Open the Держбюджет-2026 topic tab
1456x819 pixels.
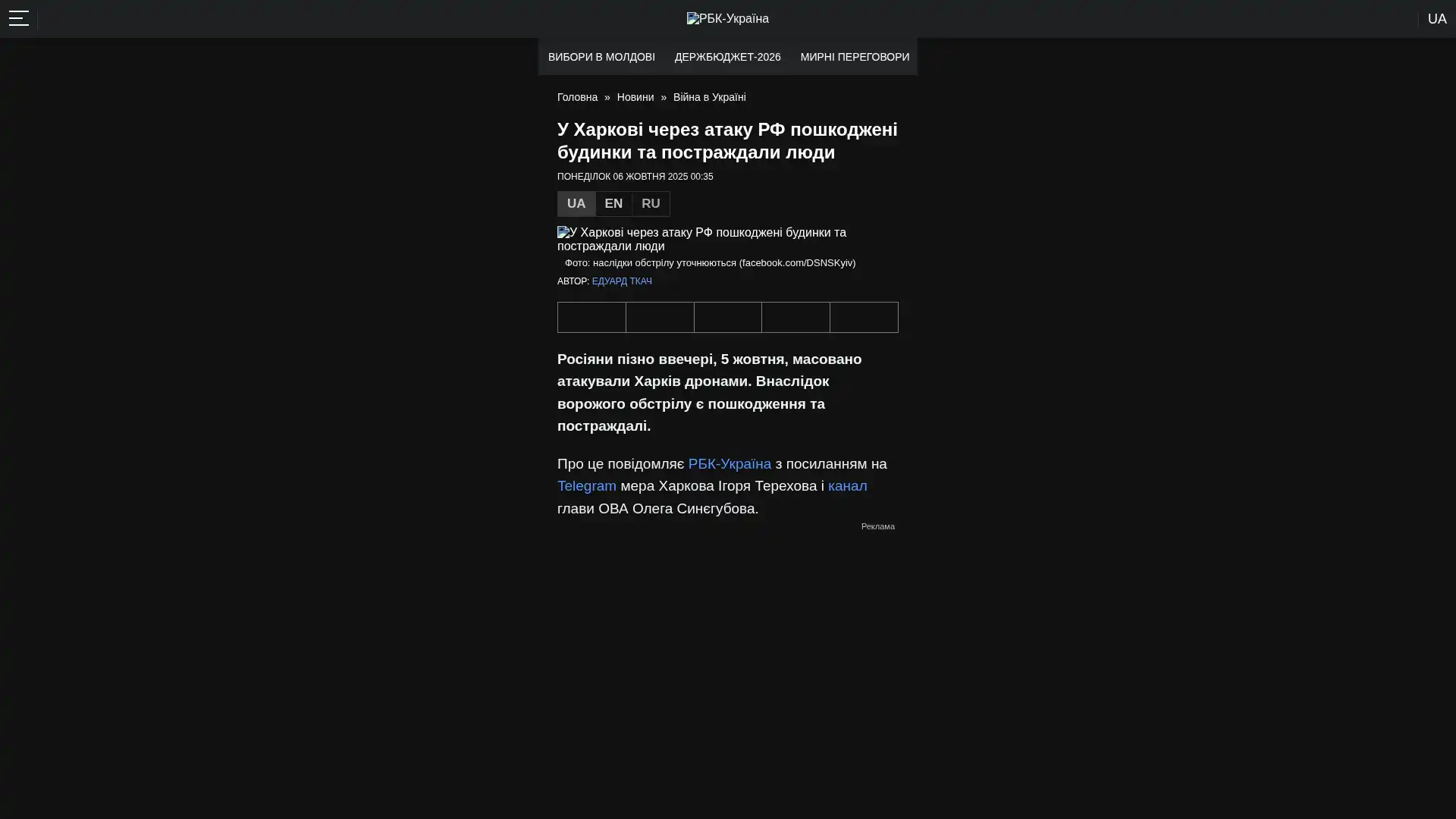tap(727, 57)
